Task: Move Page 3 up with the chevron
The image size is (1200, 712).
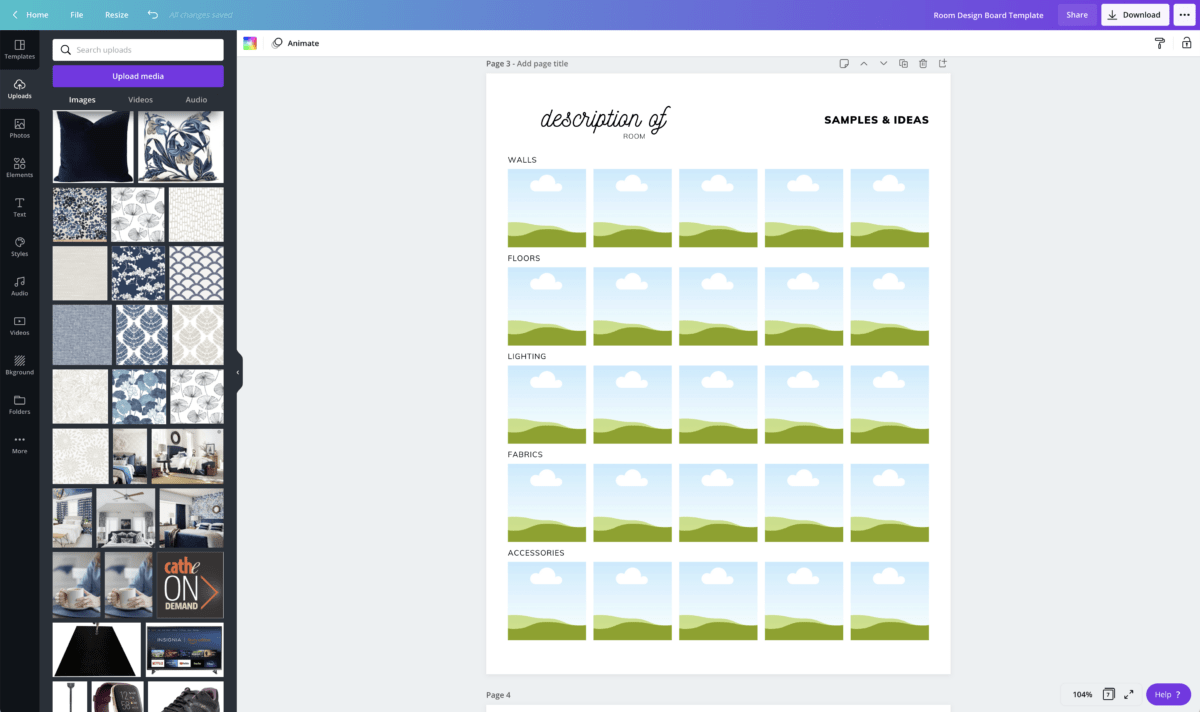Action: (864, 63)
